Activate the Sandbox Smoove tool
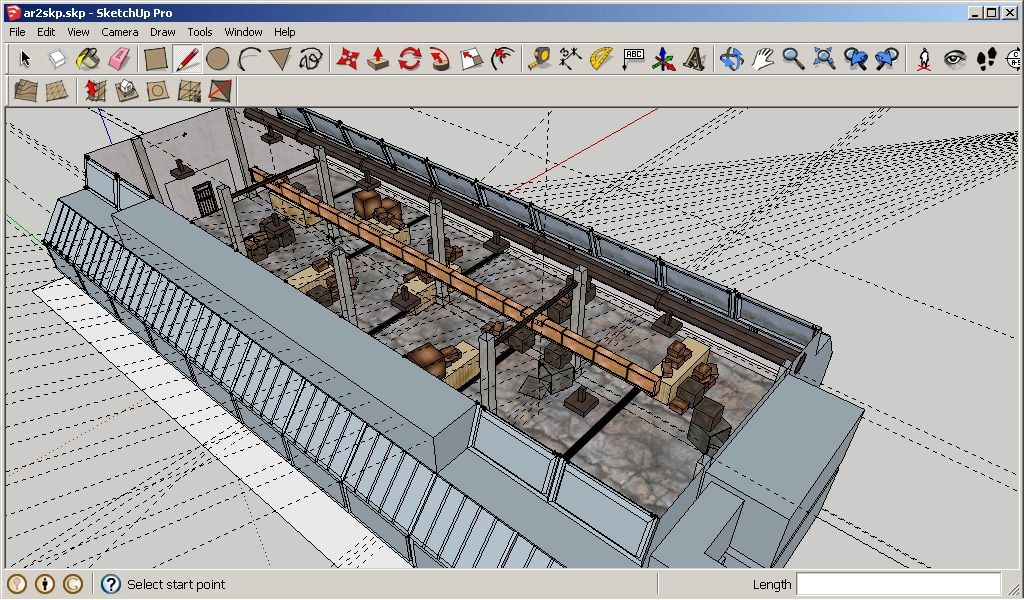 coord(95,90)
